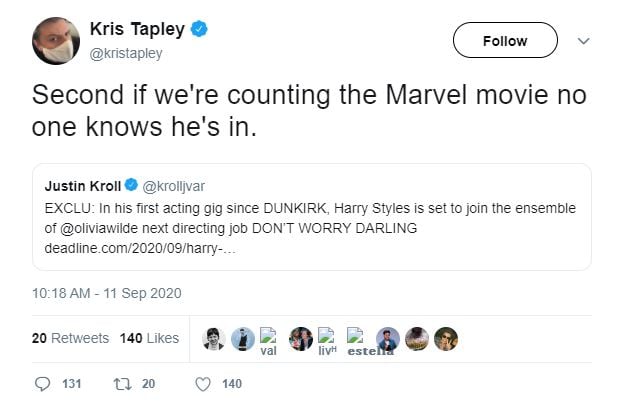Viewport: 619px width, 413px height.
Task: Open the last liker avatar in row
Action: tap(446, 339)
